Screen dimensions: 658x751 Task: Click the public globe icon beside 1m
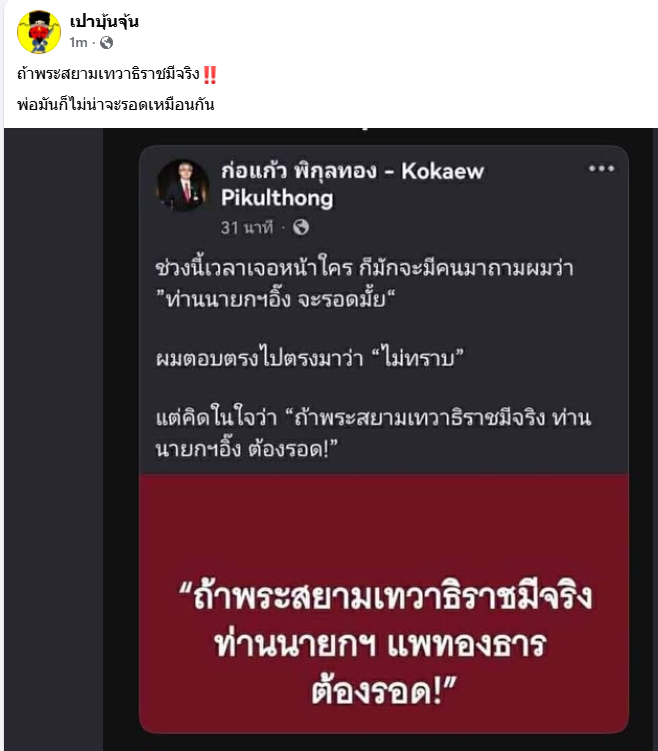tap(106, 43)
